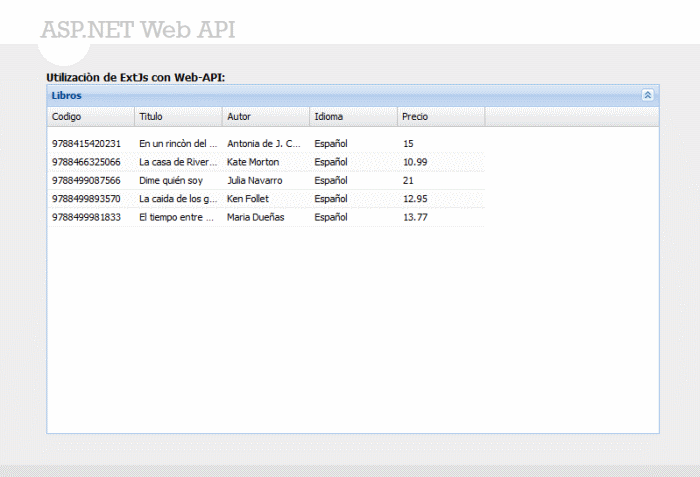Click the price cell 21
This screenshot has height=477, width=700.
[x=408, y=180]
